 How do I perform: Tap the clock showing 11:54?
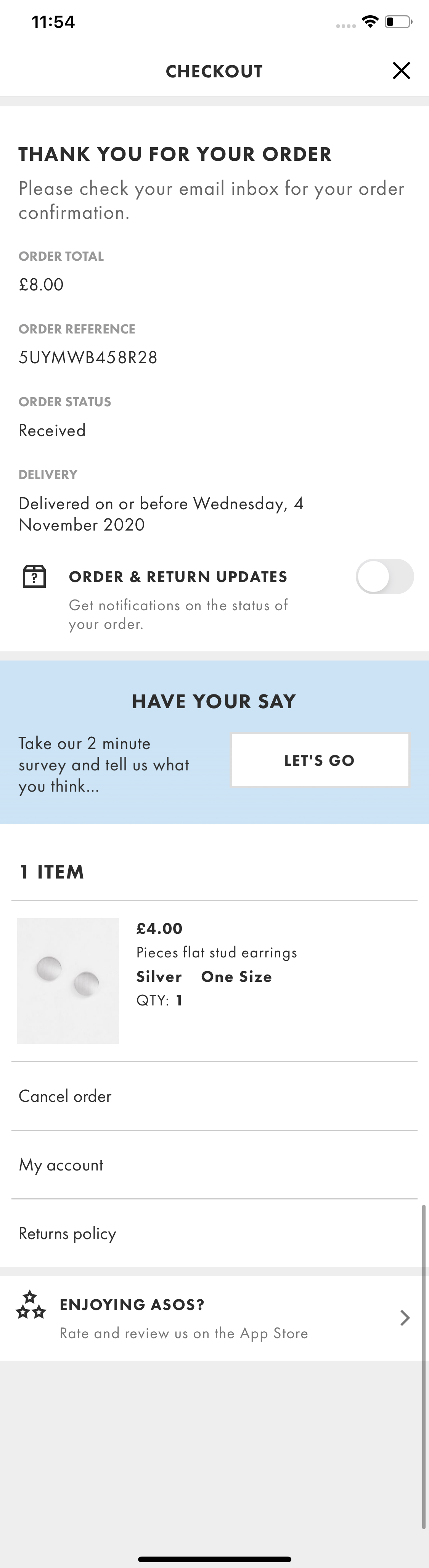54,21
